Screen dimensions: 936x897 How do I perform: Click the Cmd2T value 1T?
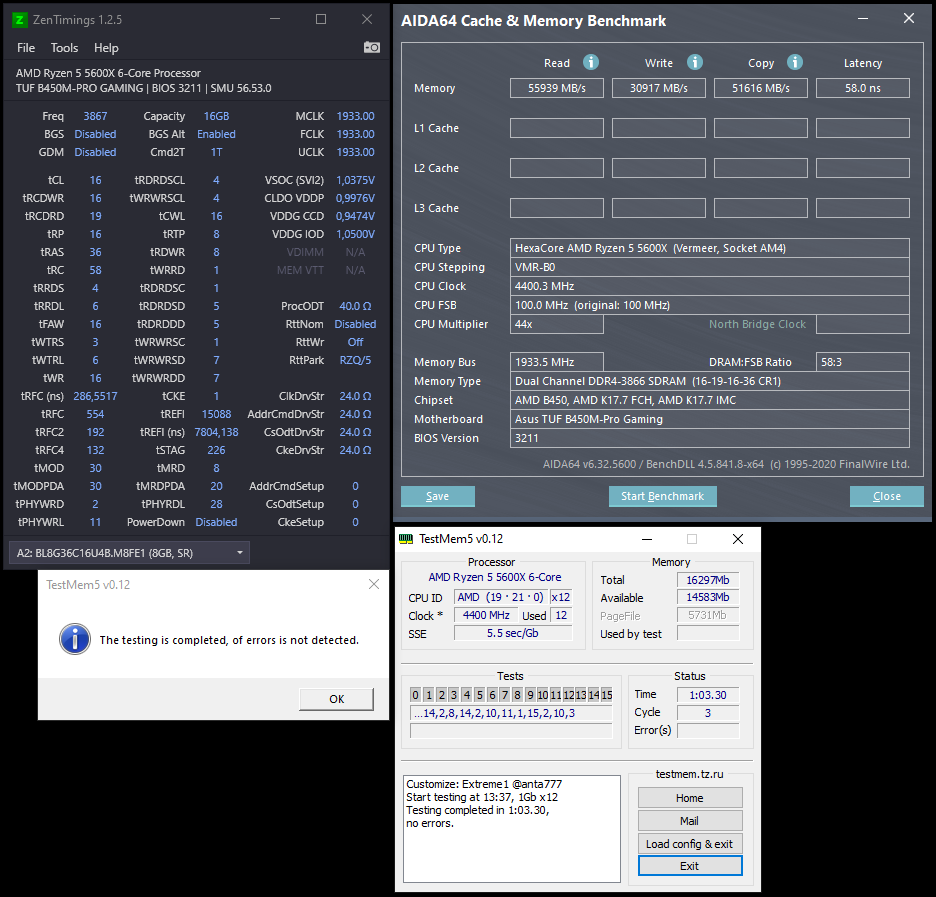coord(216,152)
